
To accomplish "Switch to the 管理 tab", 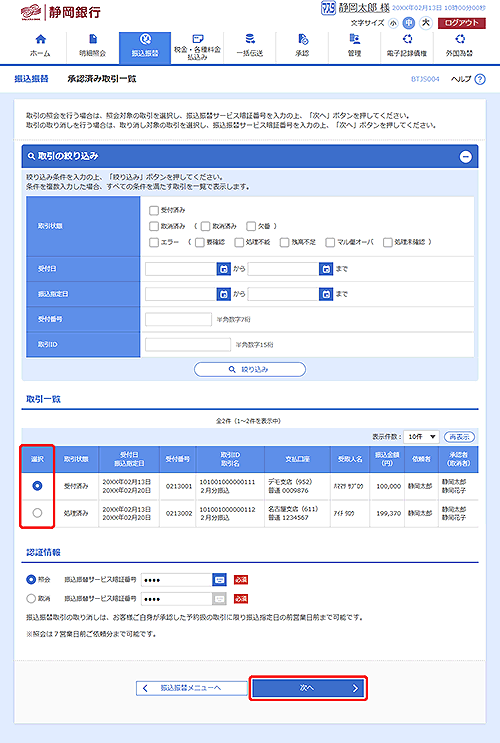I will pos(355,46).
